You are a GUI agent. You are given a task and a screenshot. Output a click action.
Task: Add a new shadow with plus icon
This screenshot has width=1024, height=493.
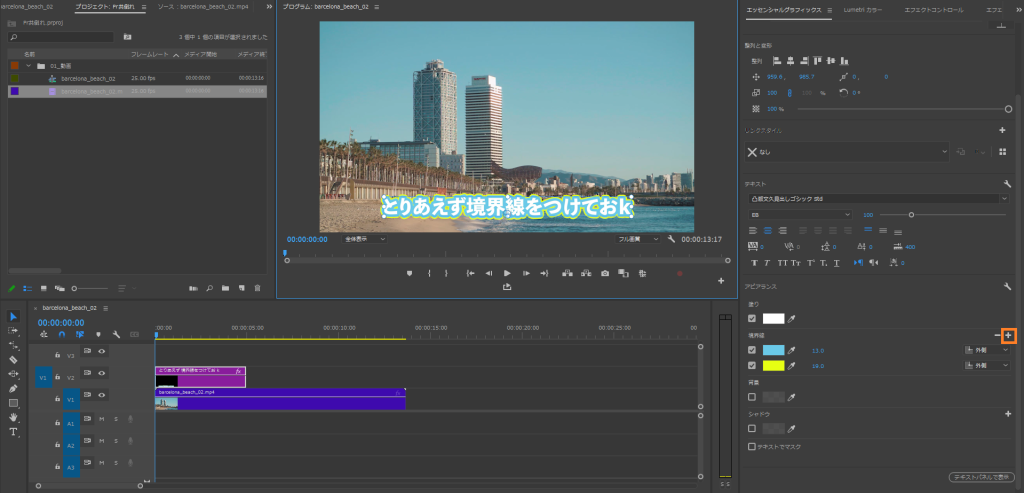click(x=1008, y=413)
